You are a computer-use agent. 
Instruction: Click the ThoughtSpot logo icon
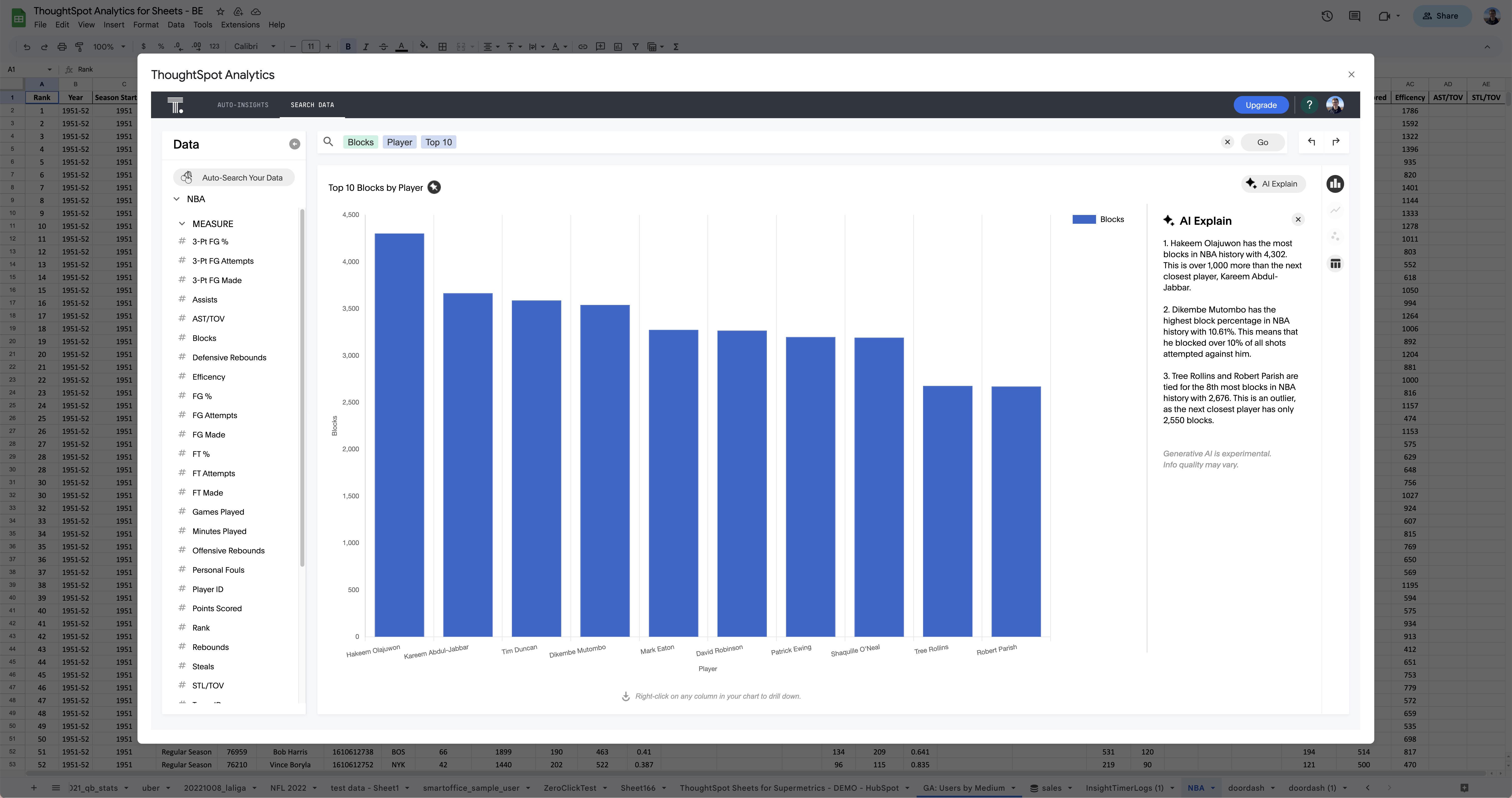pos(175,105)
